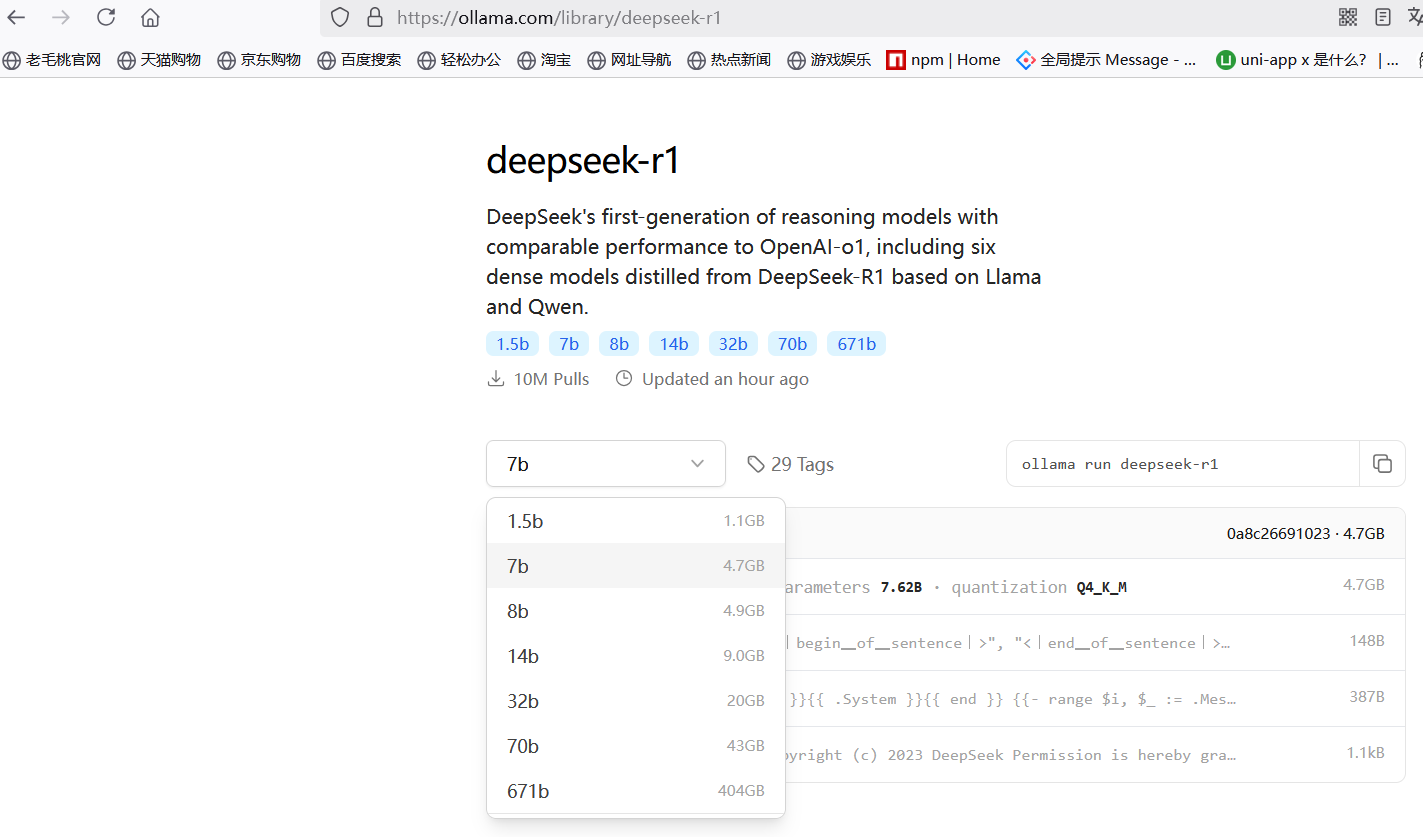Click the 32b blue tag badge
1423x837 pixels.
click(733, 344)
